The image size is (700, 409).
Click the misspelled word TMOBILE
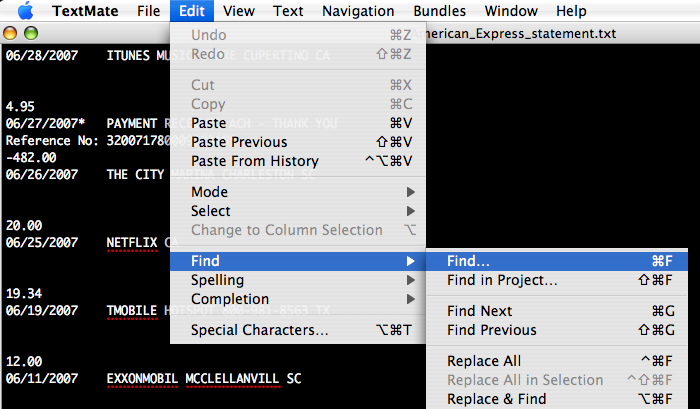click(x=132, y=310)
